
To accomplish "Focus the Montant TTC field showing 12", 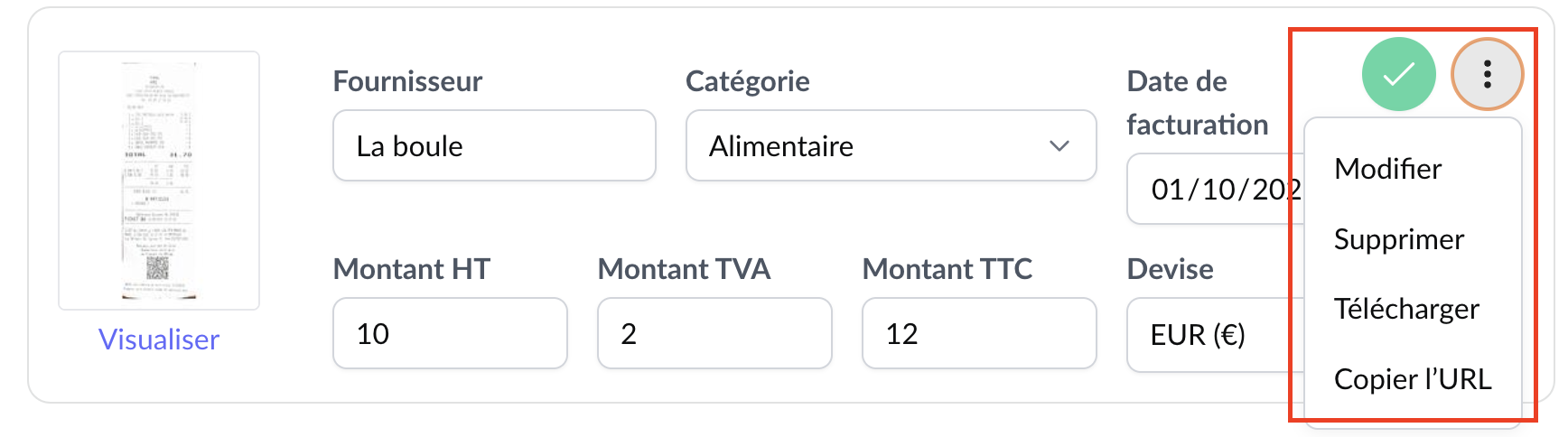I will coord(979,334).
